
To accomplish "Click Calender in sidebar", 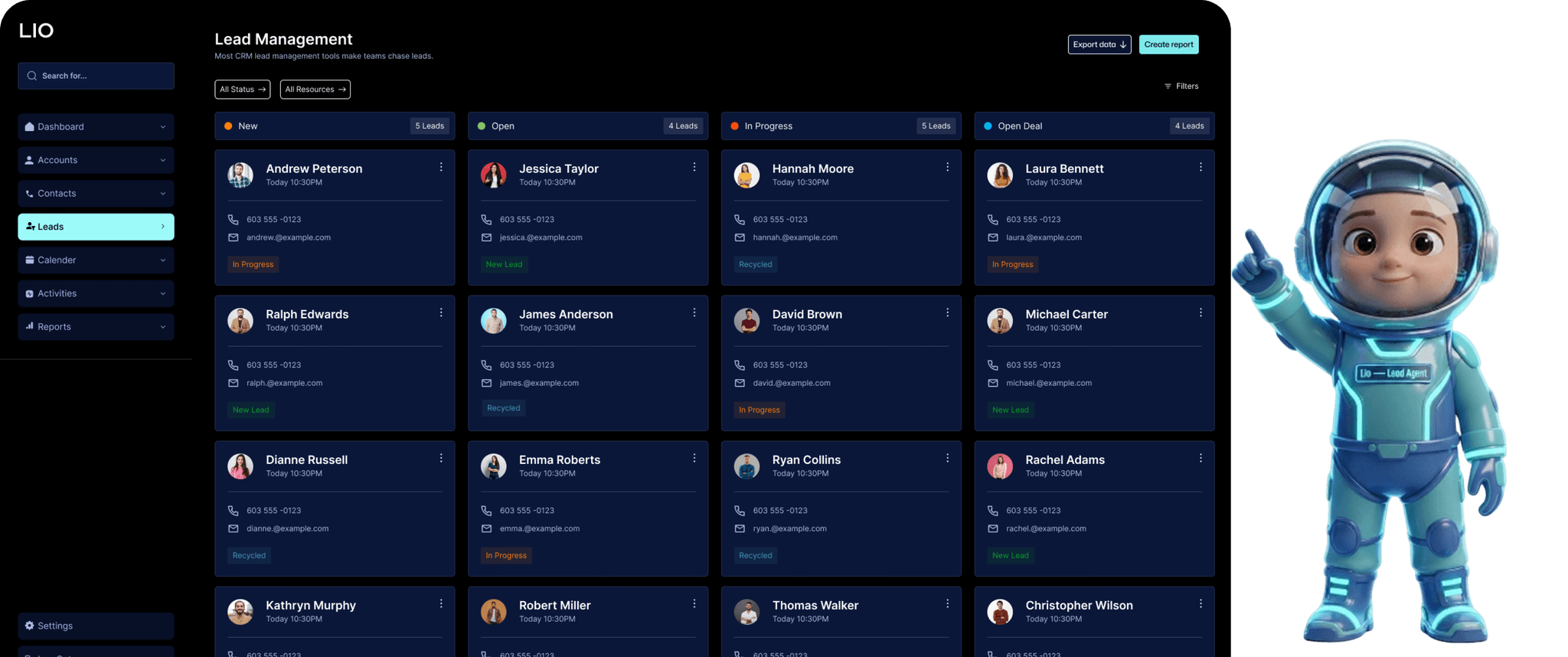I will click(x=96, y=260).
